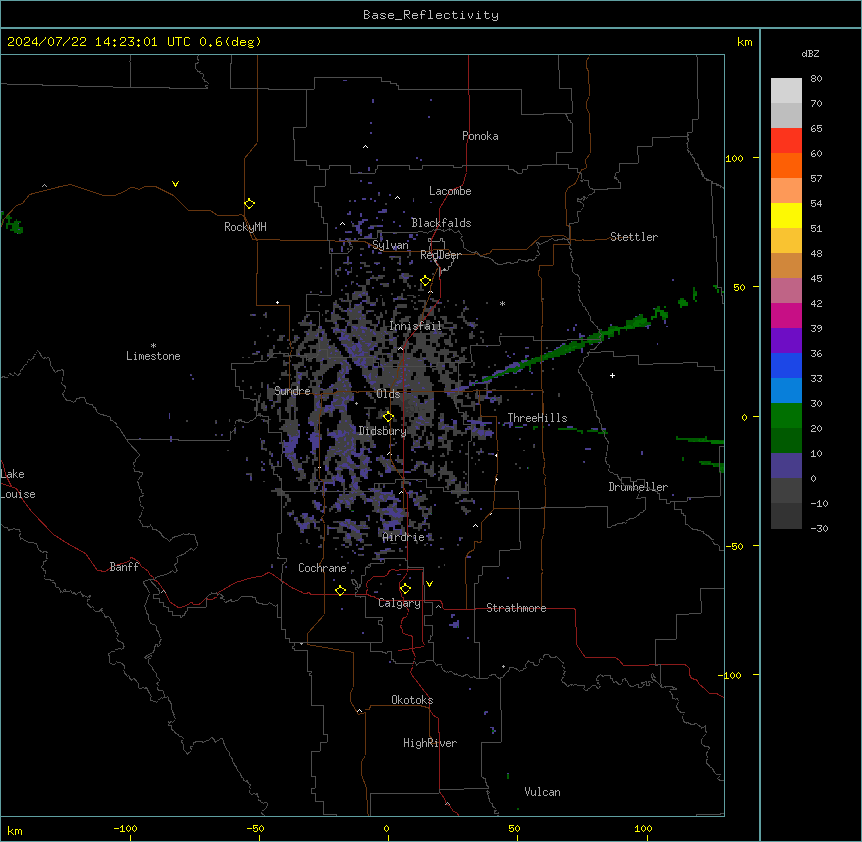Pick the blue 33-36 dBZ legend swatch
Image resolution: width=862 pixels, height=842 pixels.
[x=786, y=365]
